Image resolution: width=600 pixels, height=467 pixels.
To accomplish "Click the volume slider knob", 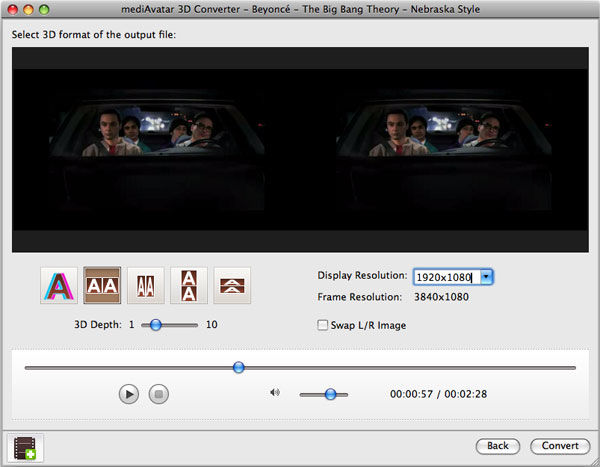I will [330, 394].
